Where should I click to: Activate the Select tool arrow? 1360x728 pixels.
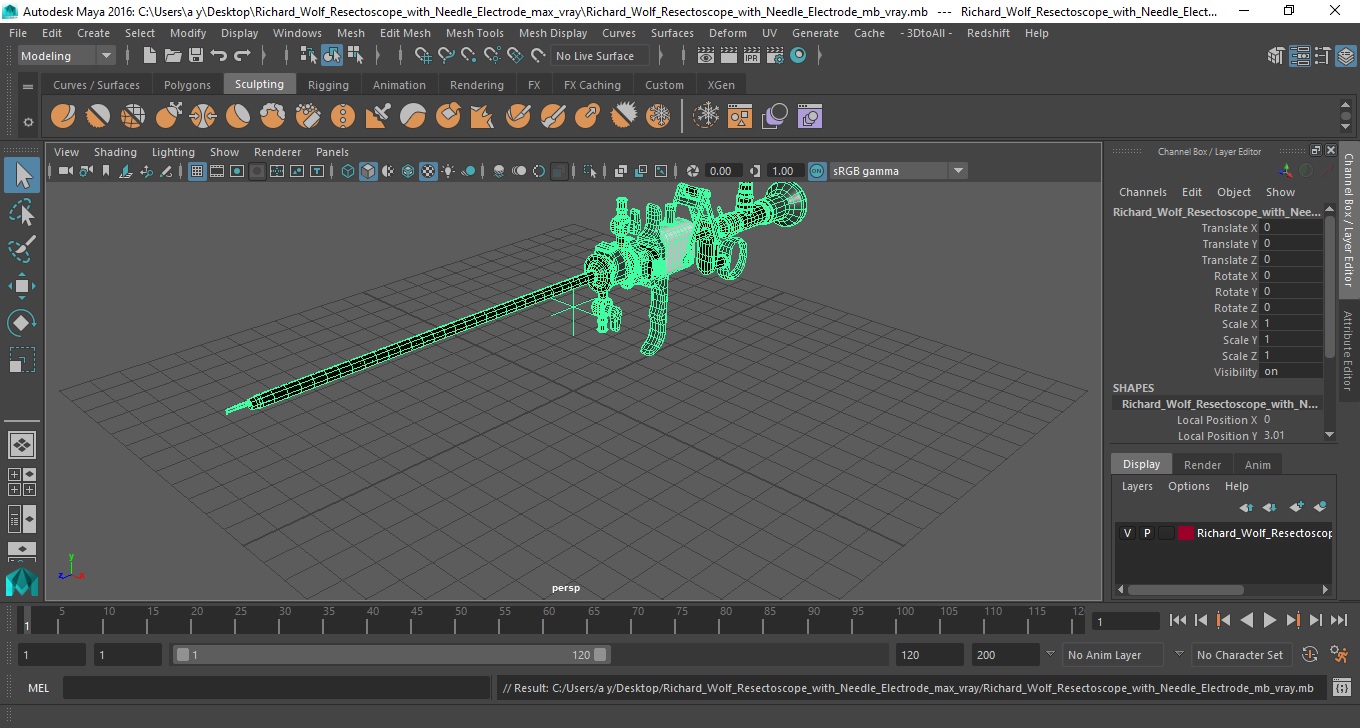tap(22, 176)
